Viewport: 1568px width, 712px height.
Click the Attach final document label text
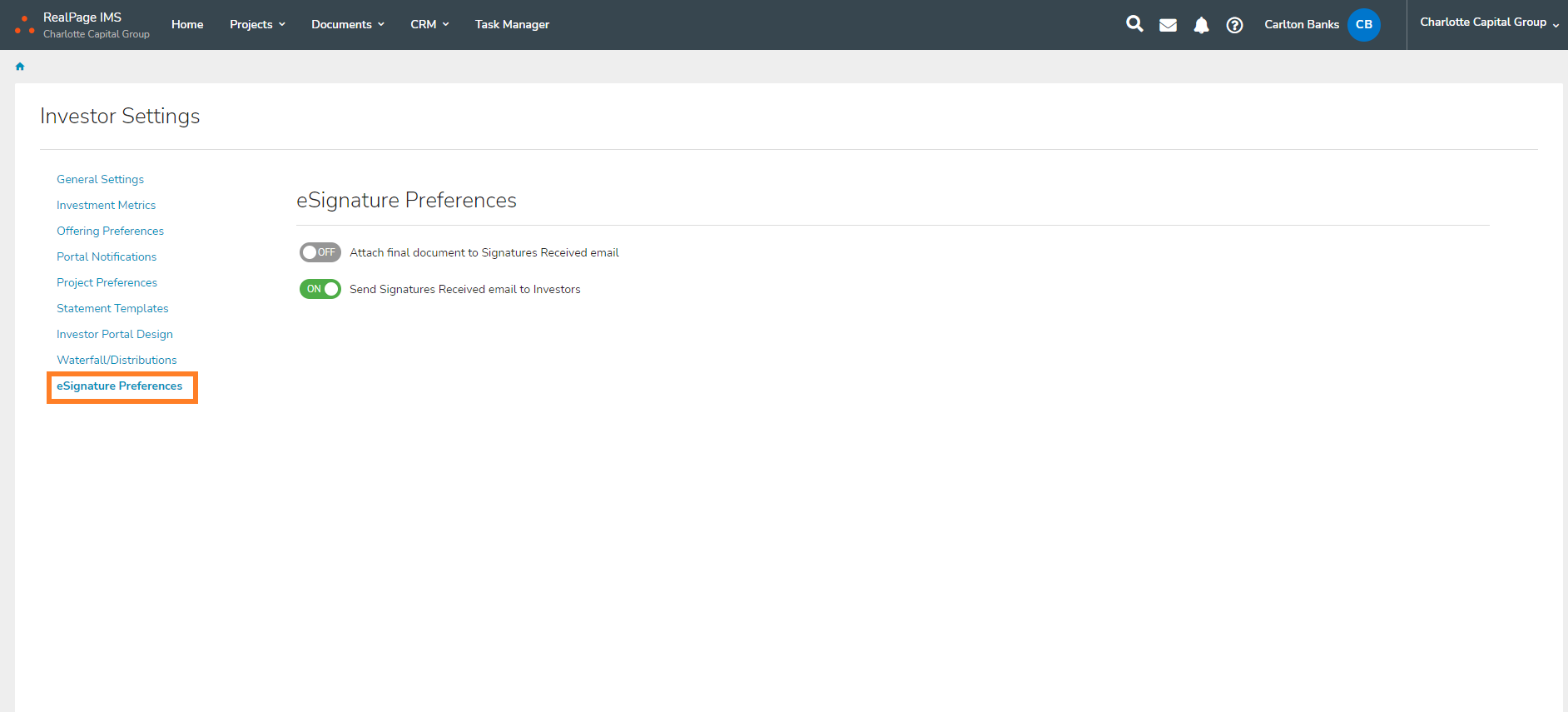coord(484,252)
